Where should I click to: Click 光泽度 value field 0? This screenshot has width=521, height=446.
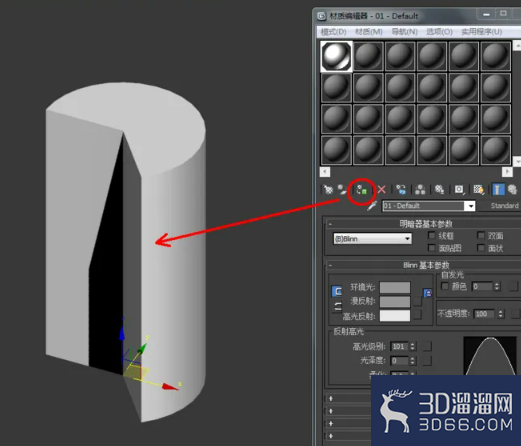point(400,361)
